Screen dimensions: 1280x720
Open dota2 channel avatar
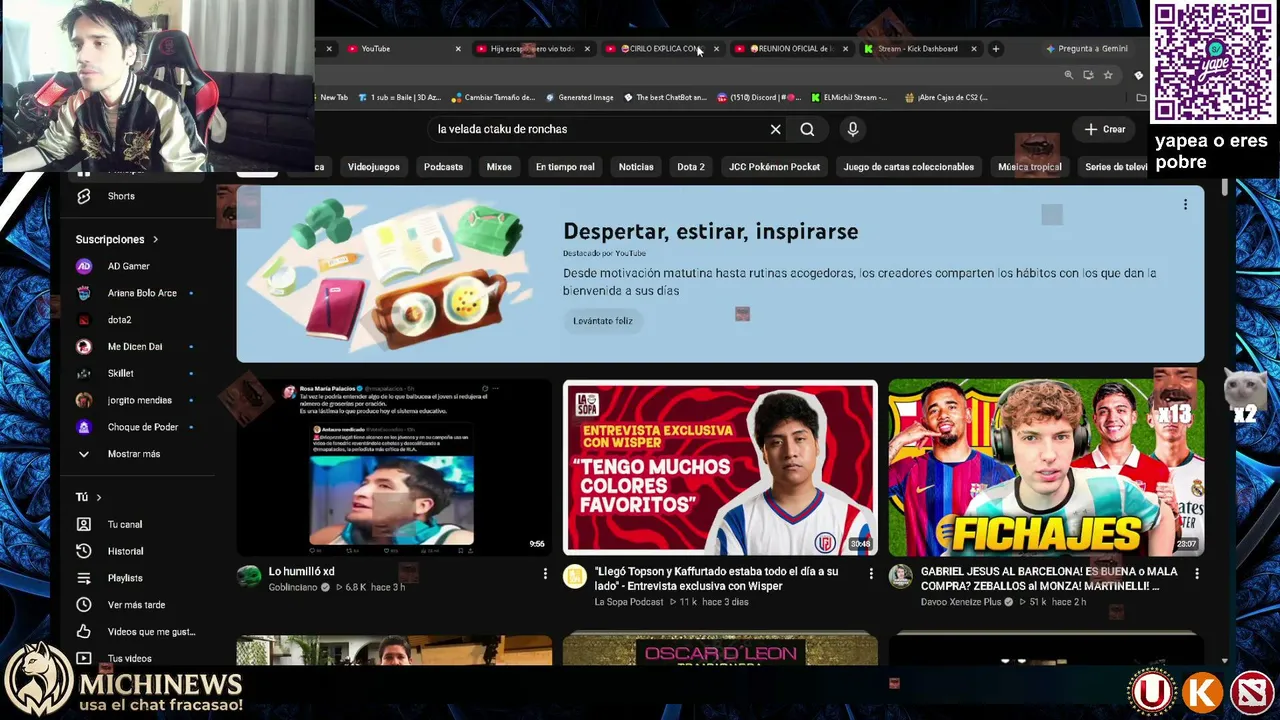(84, 320)
